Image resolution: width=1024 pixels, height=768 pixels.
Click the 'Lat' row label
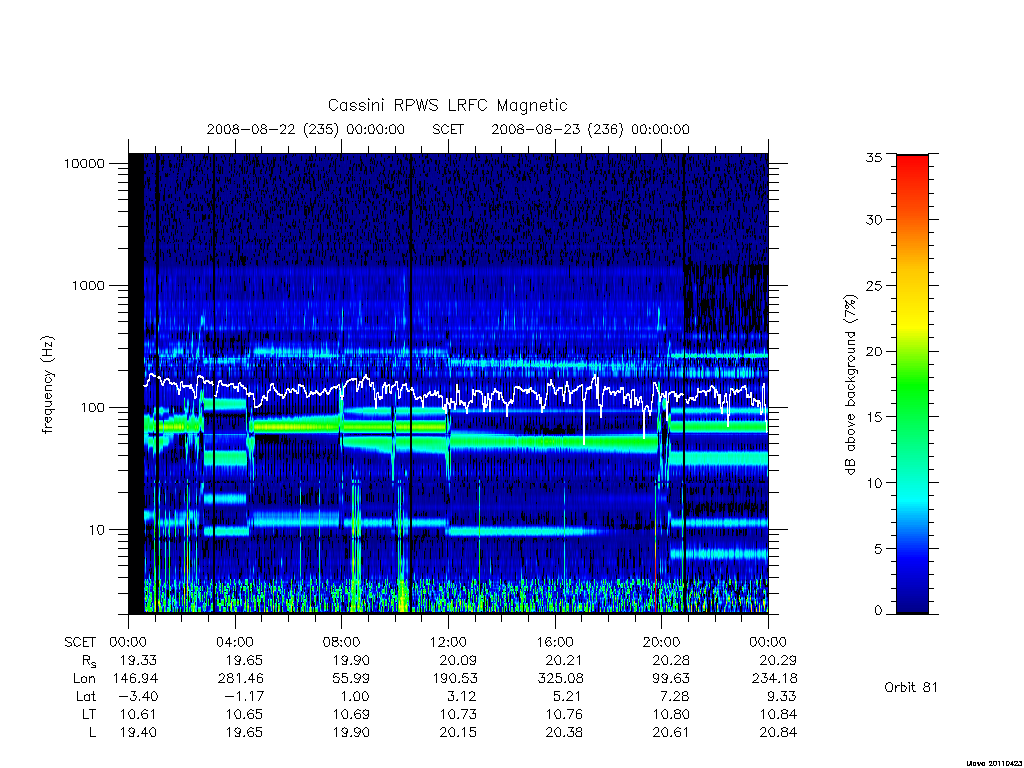click(x=86, y=697)
